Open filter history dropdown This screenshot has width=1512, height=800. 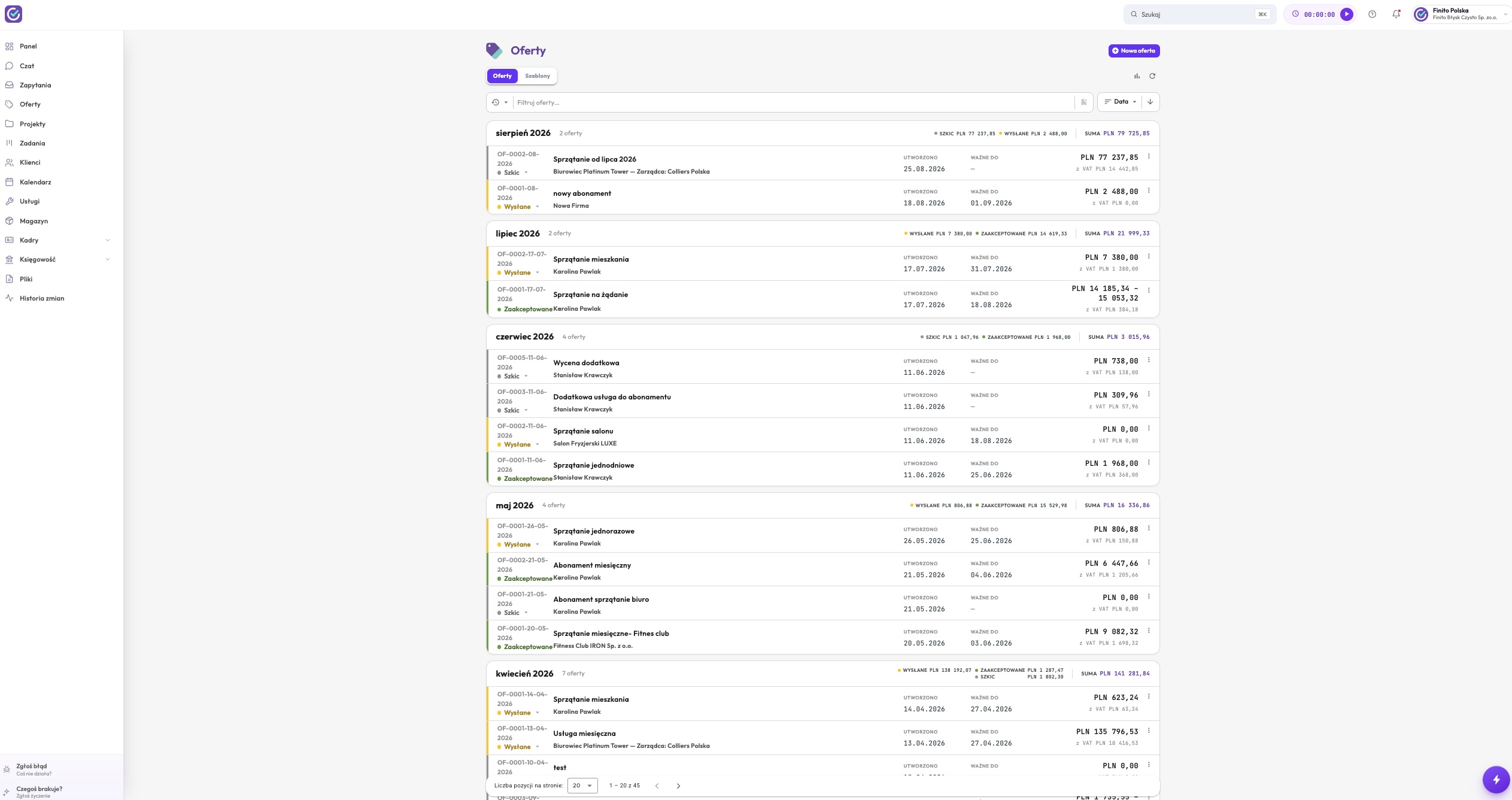pyautogui.click(x=500, y=102)
